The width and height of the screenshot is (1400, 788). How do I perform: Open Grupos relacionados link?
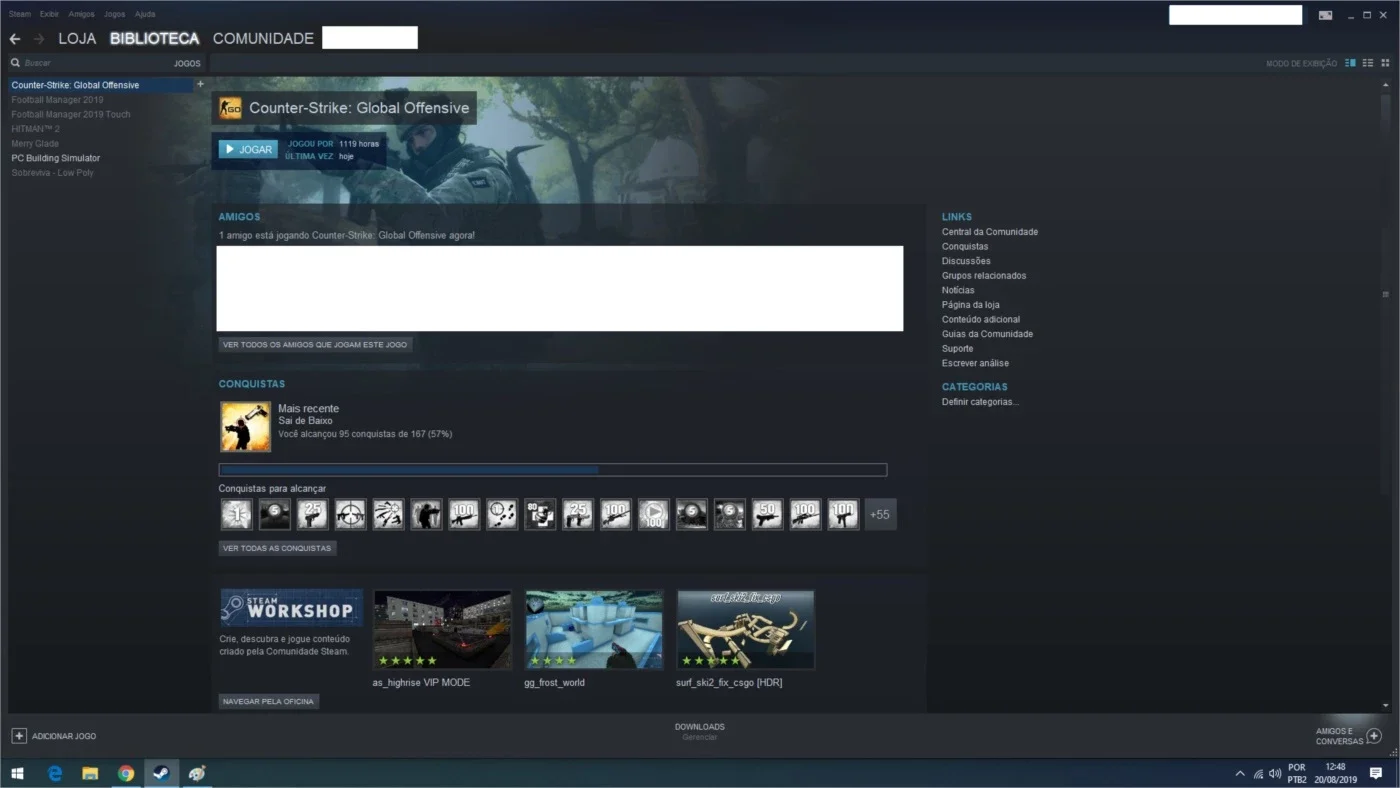tap(984, 275)
